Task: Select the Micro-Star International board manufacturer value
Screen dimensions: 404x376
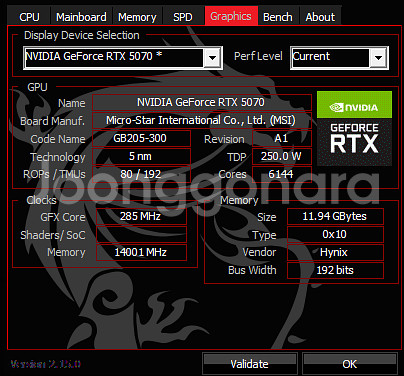Action: (202, 120)
